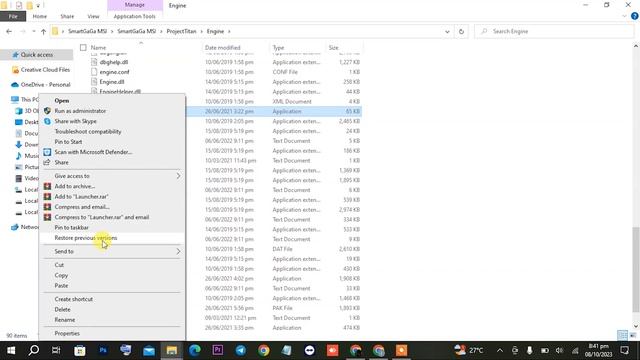The height and width of the screenshot is (360, 640).
Task: Select Copy from context menu
Action: click(61, 276)
